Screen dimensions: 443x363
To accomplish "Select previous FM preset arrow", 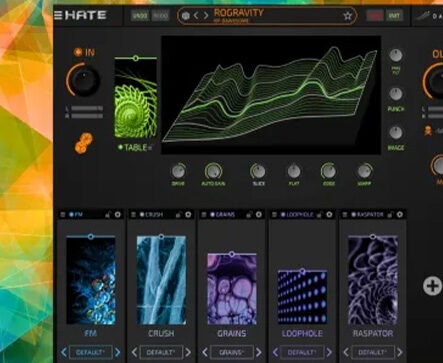I will 64,352.
